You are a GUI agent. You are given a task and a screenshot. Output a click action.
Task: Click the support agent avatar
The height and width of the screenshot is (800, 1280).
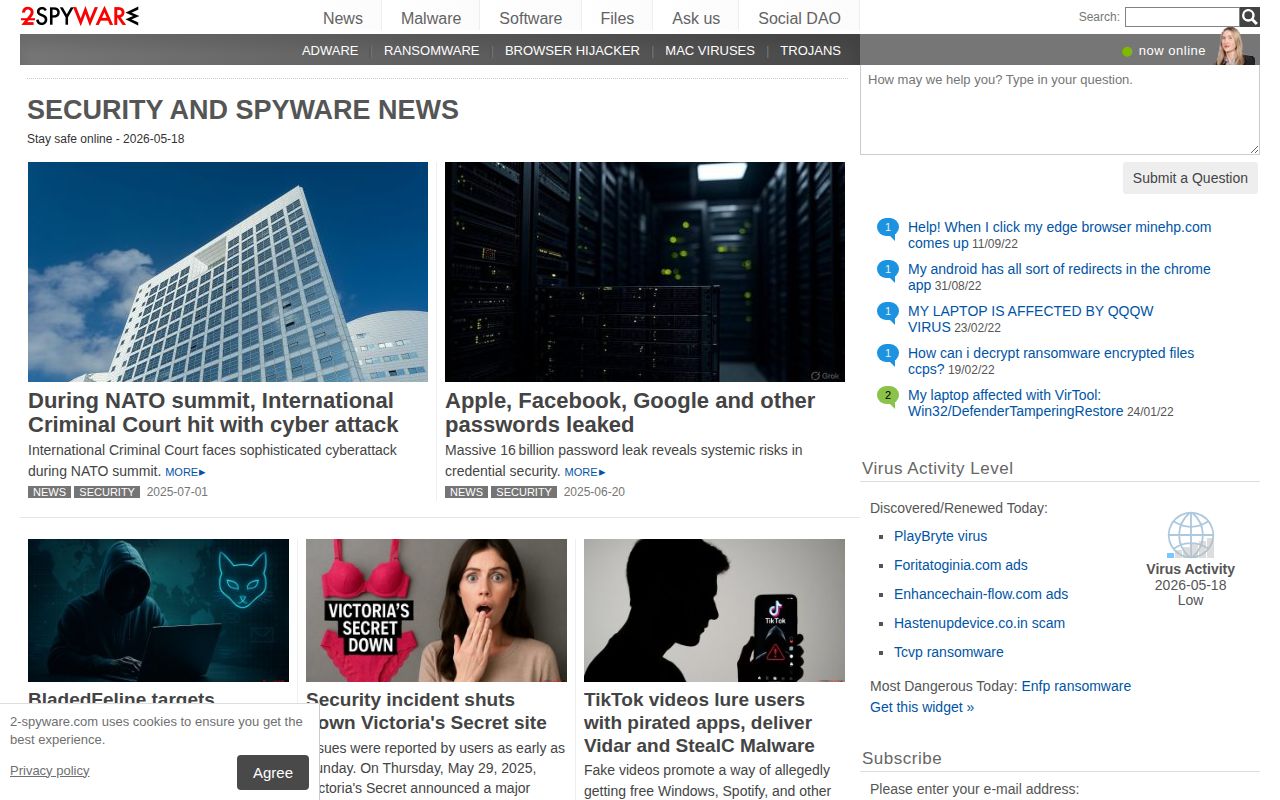[1234, 47]
